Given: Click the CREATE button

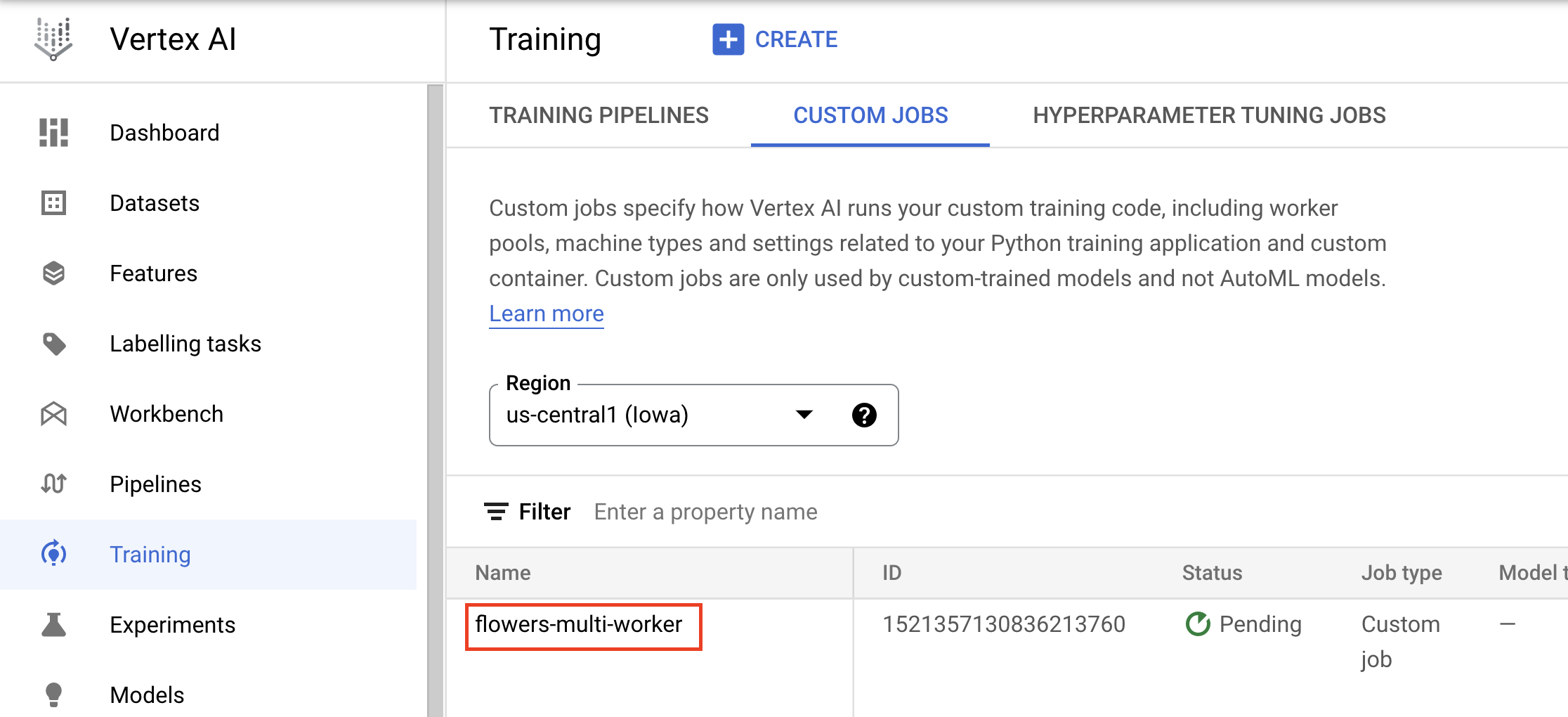Looking at the screenshot, I should [776, 39].
